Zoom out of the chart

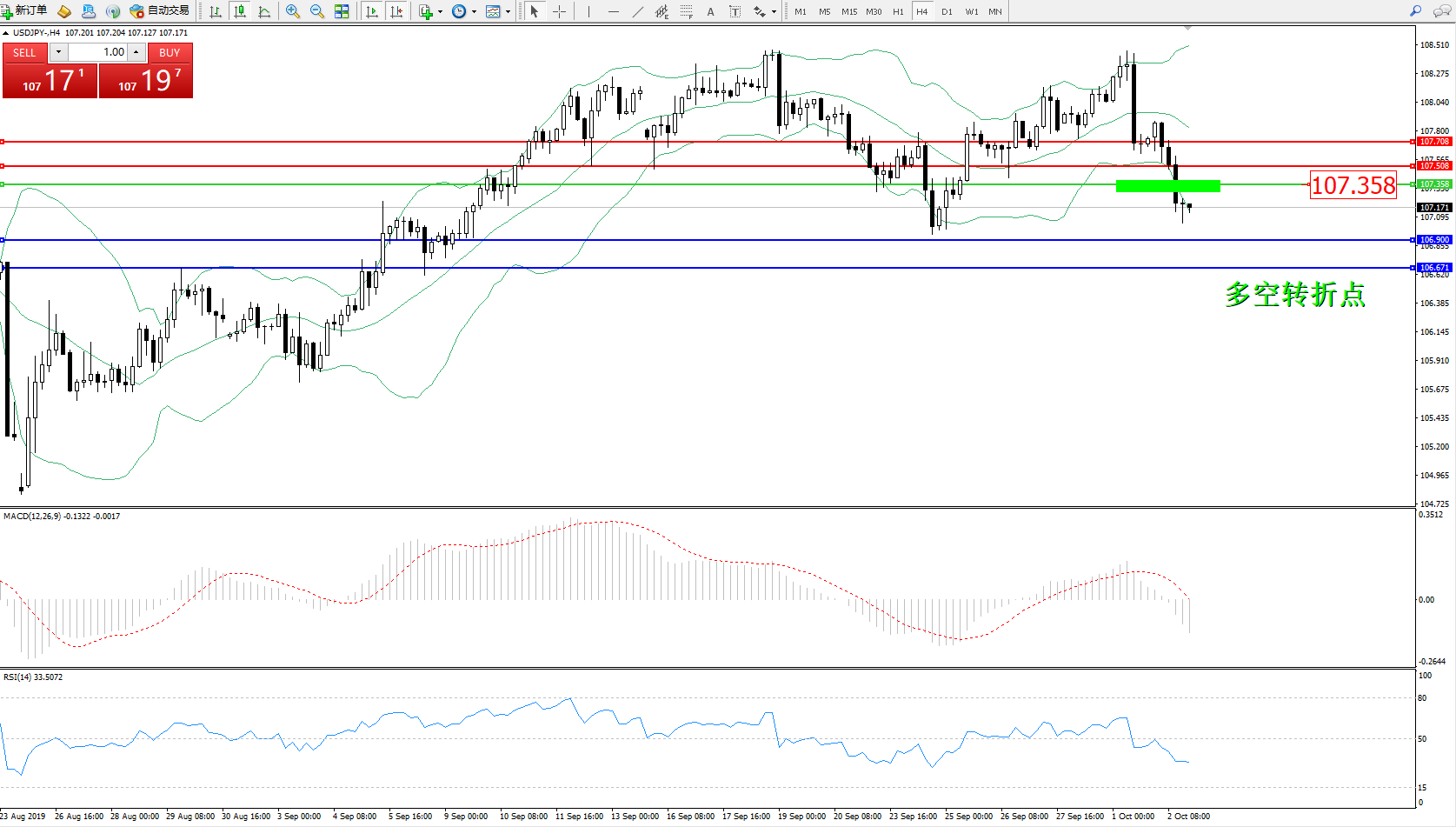(x=317, y=11)
